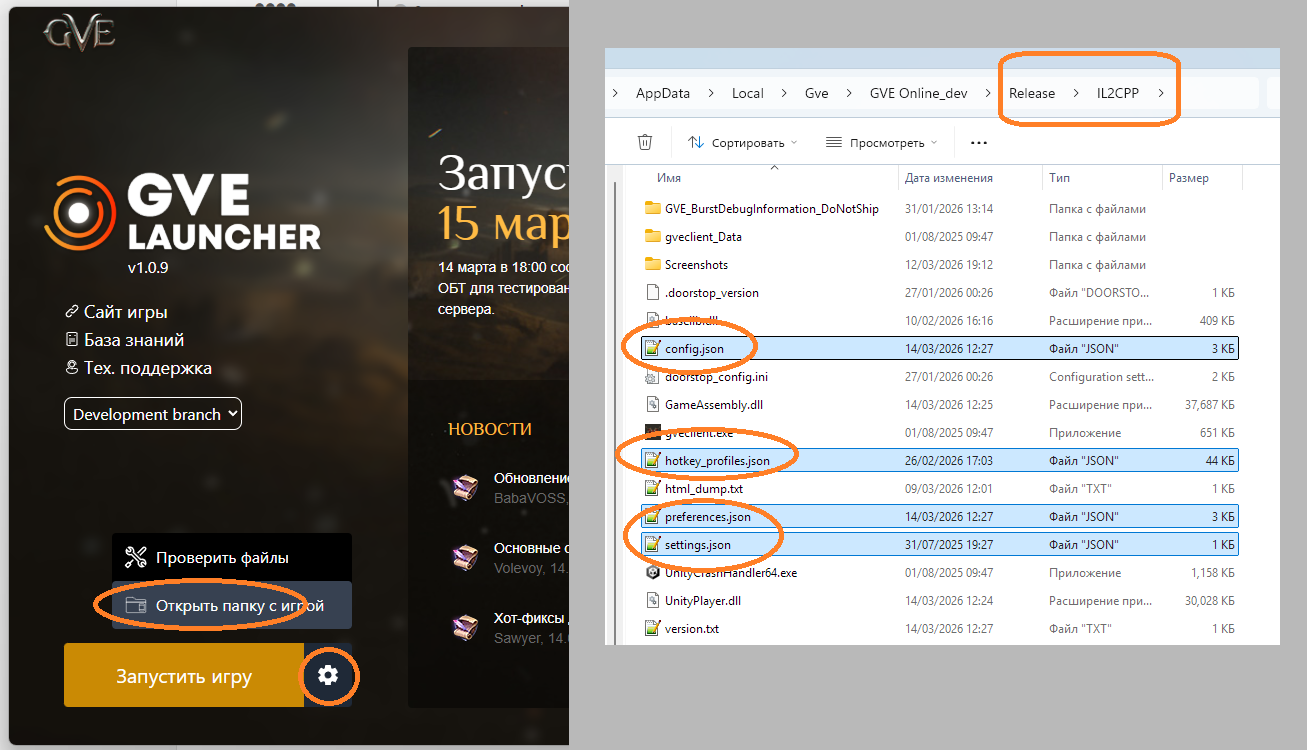Viewport: 1307px width, 750px height.
Task: Click the file icon of html_dump.txt
Action: pos(653,489)
